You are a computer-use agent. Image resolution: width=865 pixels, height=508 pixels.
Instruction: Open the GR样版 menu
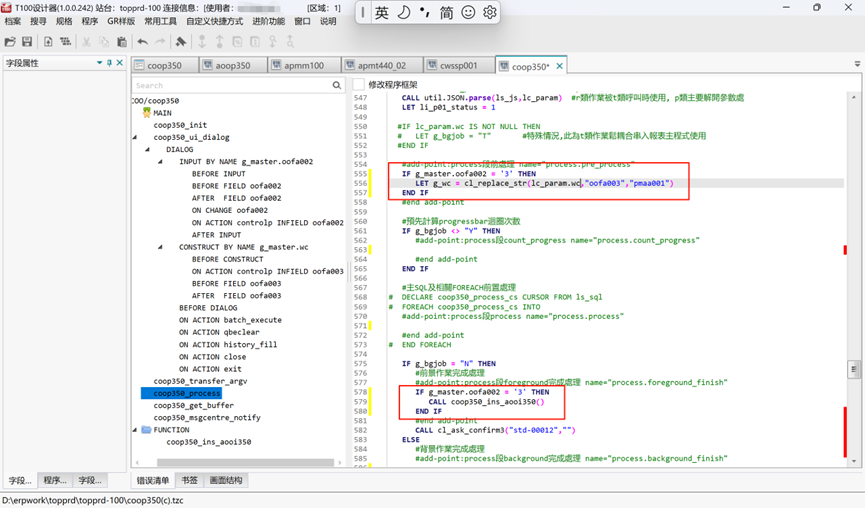click(x=121, y=22)
